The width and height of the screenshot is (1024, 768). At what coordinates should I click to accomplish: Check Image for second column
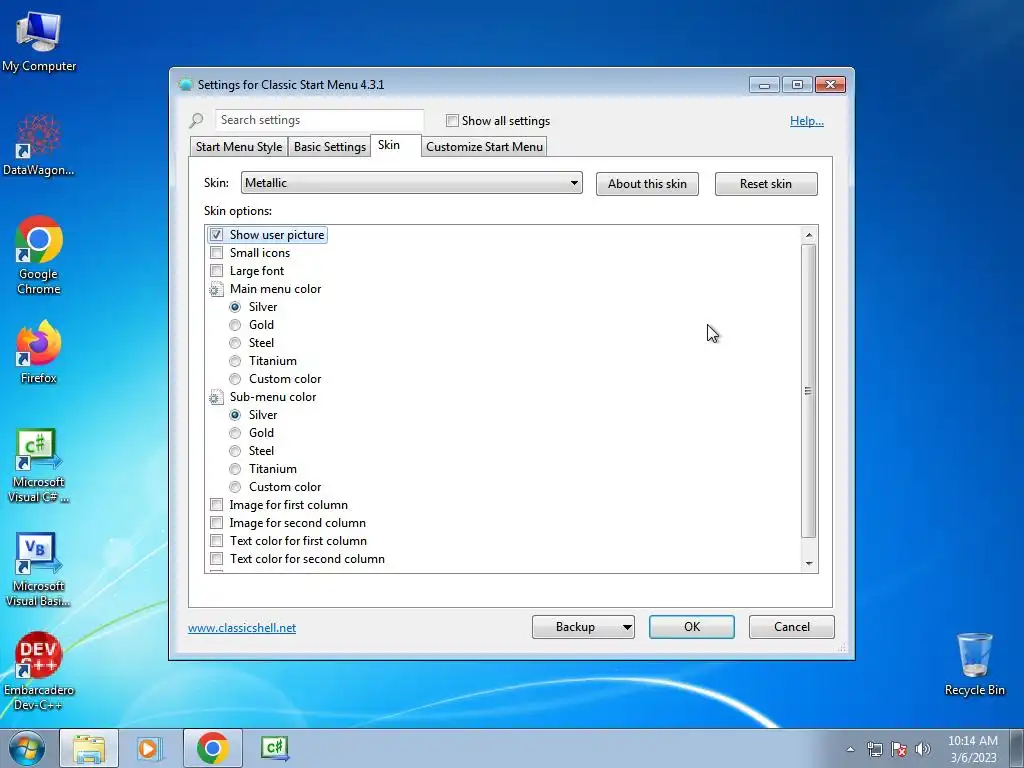[x=216, y=522]
